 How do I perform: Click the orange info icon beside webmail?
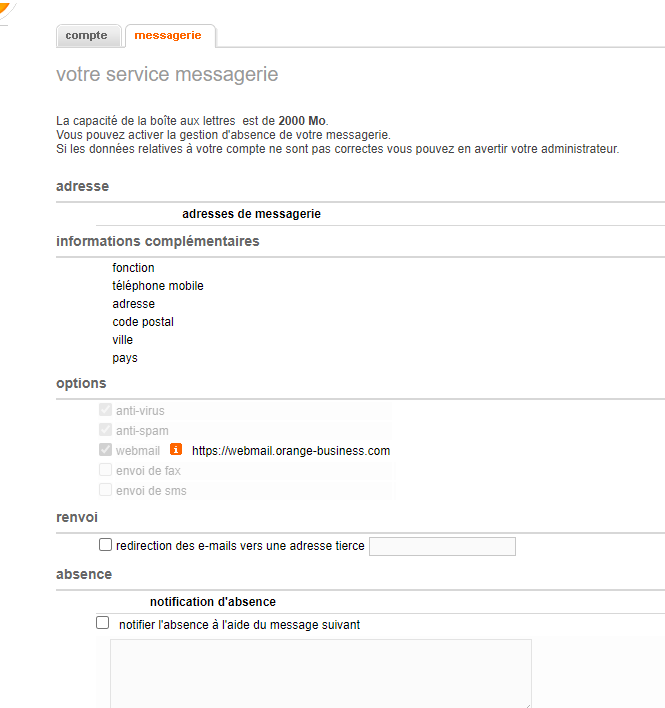coord(176,450)
